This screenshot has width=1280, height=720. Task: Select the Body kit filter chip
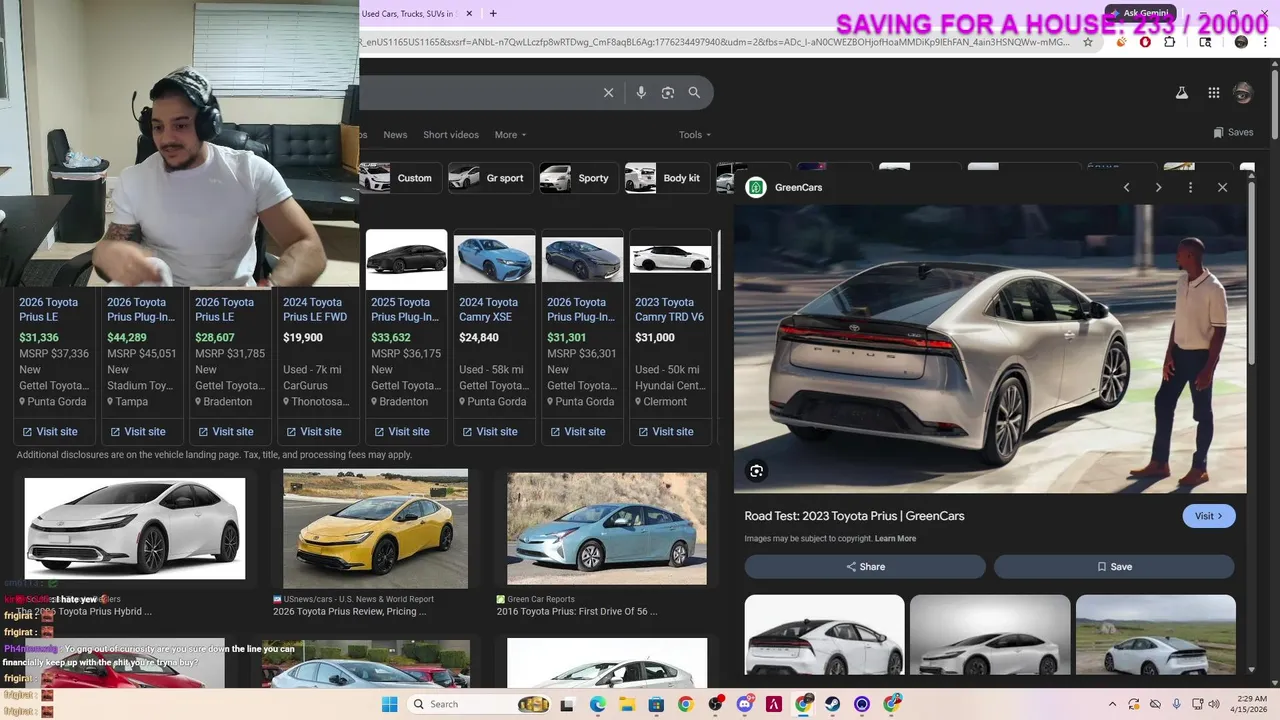click(666, 178)
